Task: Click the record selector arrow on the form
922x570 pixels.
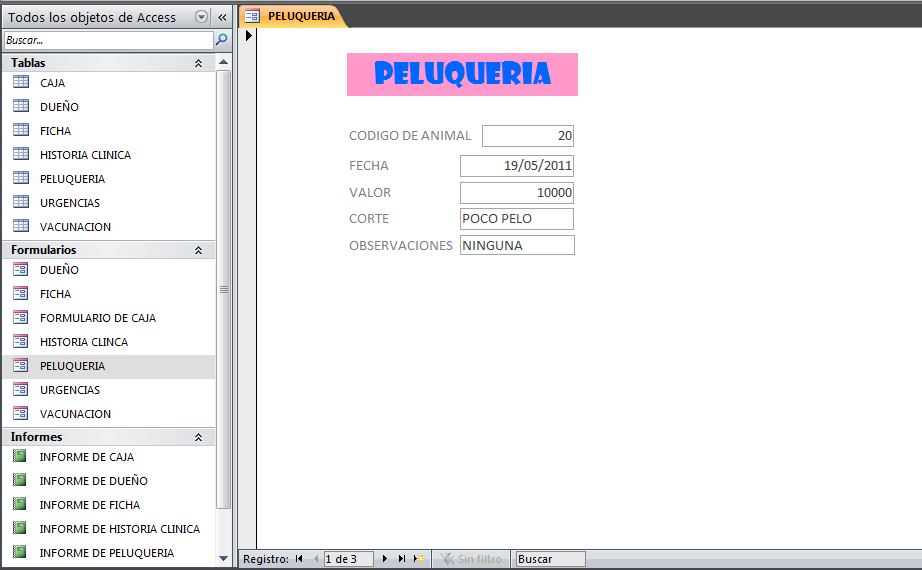Action: [248, 35]
